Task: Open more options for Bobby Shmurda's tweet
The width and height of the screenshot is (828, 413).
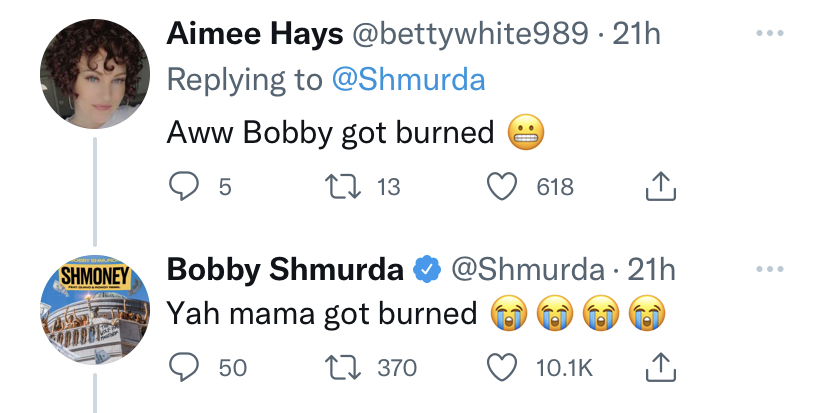Action: pyautogui.click(x=767, y=269)
